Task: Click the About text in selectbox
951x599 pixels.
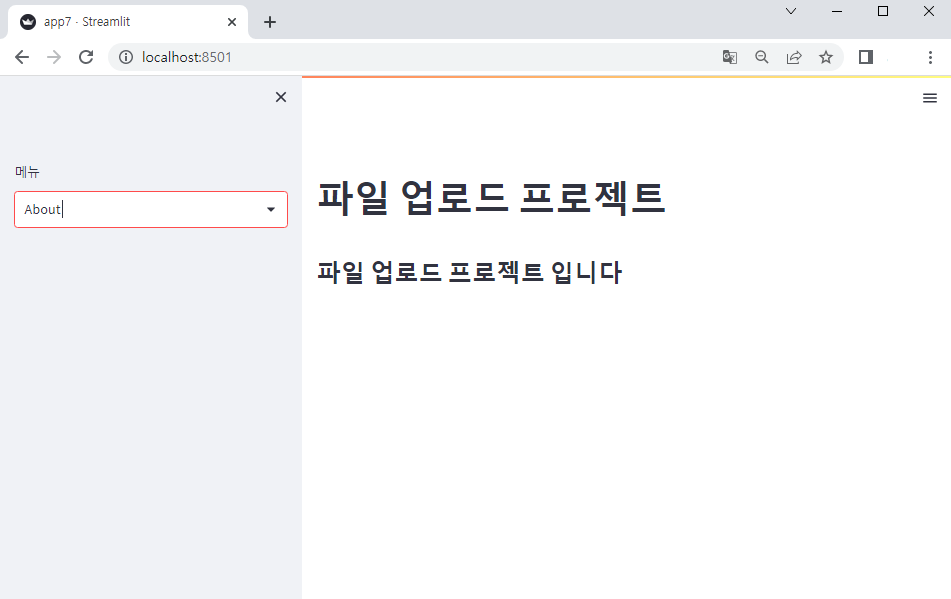Action: tap(42, 210)
